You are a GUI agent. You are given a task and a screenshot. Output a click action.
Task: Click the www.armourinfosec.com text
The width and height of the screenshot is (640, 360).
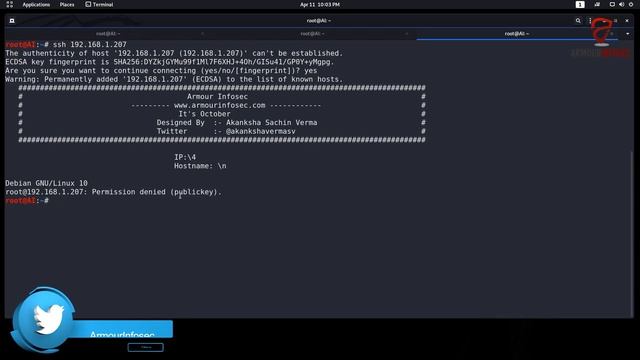click(220, 105)
